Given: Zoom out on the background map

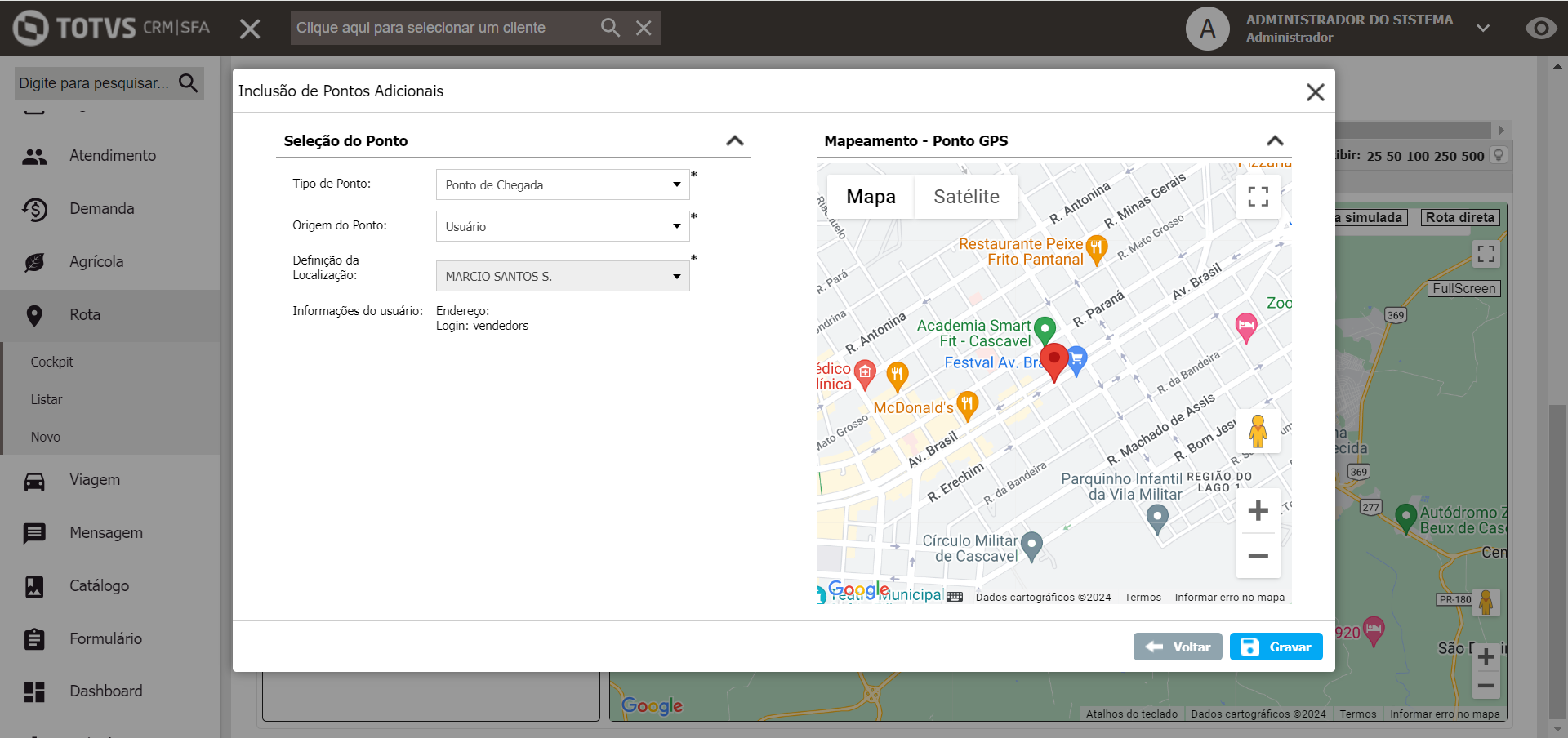Looking at the screenshot, I should click(x=1486, y=686).
